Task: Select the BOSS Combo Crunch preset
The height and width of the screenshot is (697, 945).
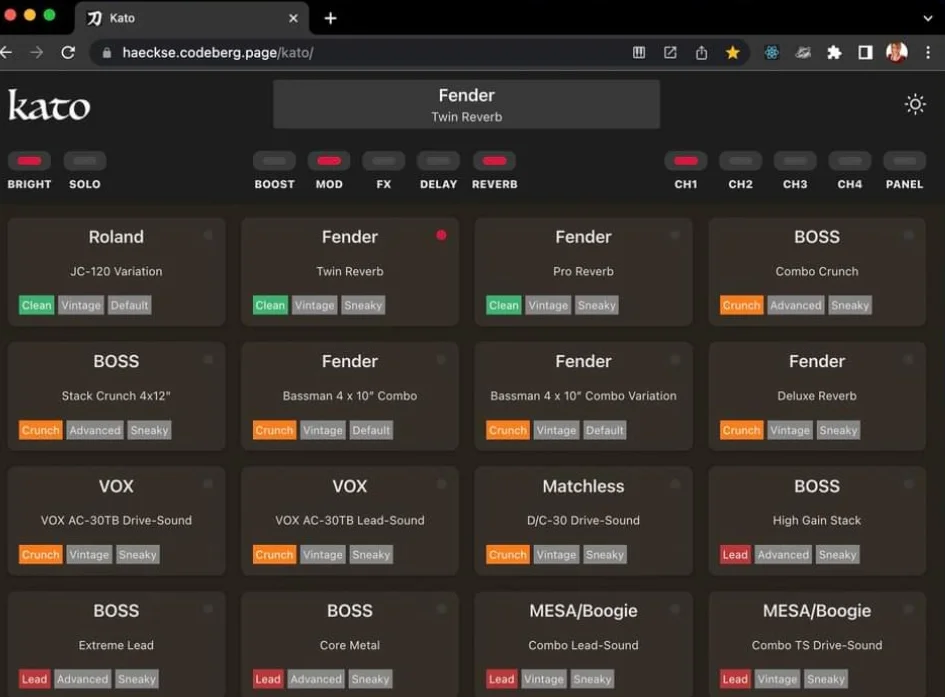Action: click(817, 272)
